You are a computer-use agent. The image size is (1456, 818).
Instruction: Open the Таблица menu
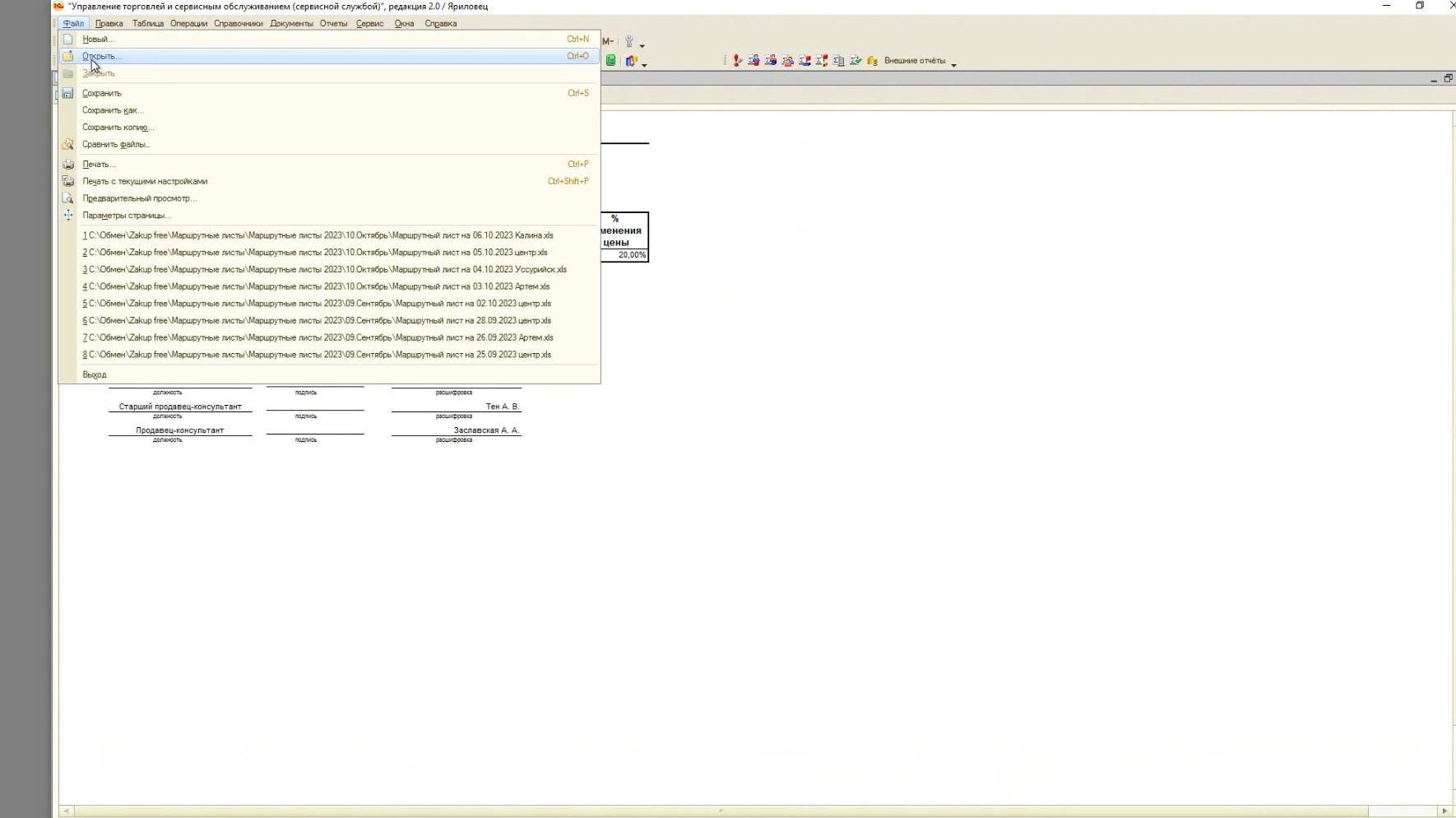[148, 23]
